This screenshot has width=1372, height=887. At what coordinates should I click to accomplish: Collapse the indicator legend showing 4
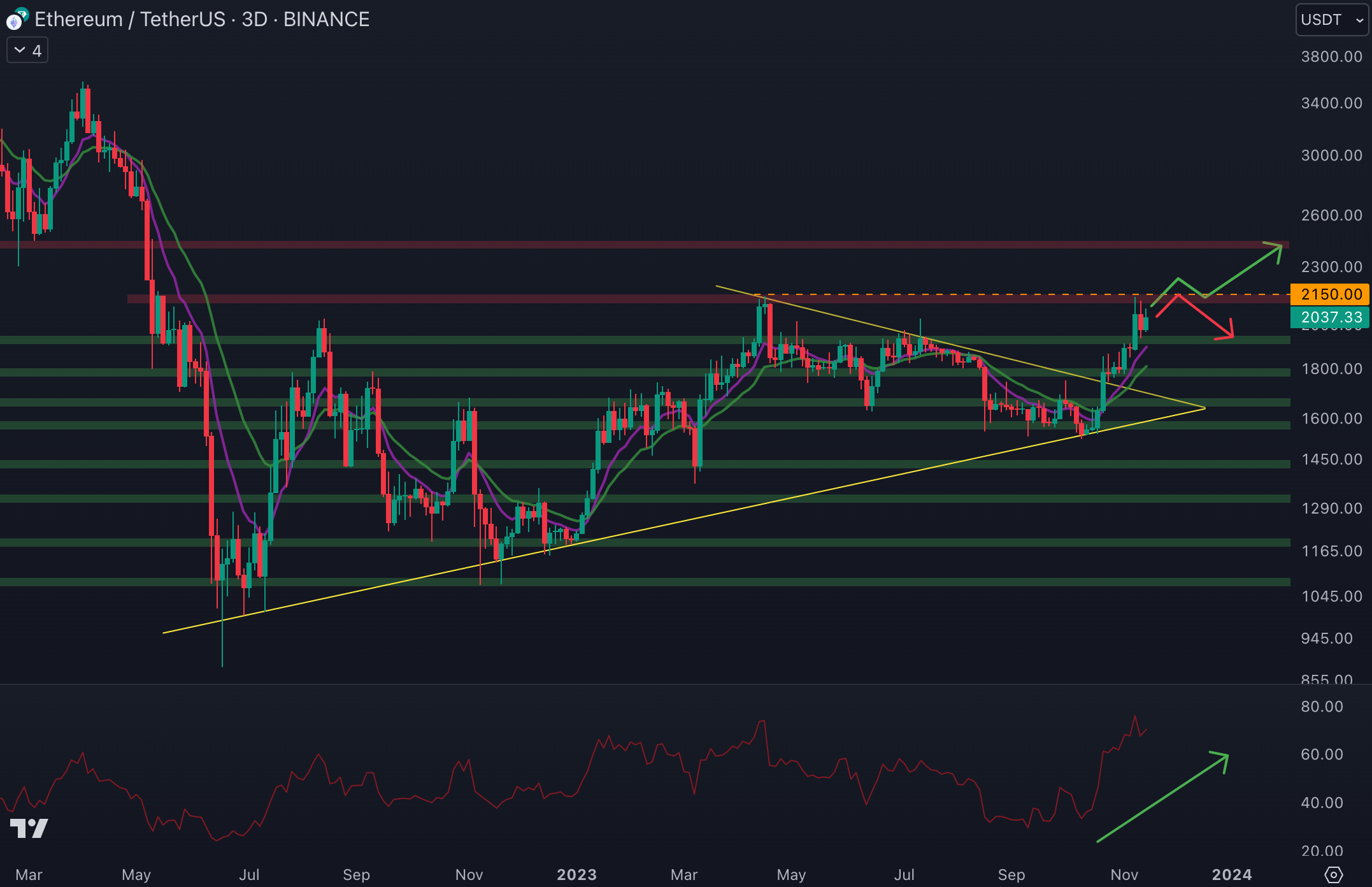pos(27,51)
